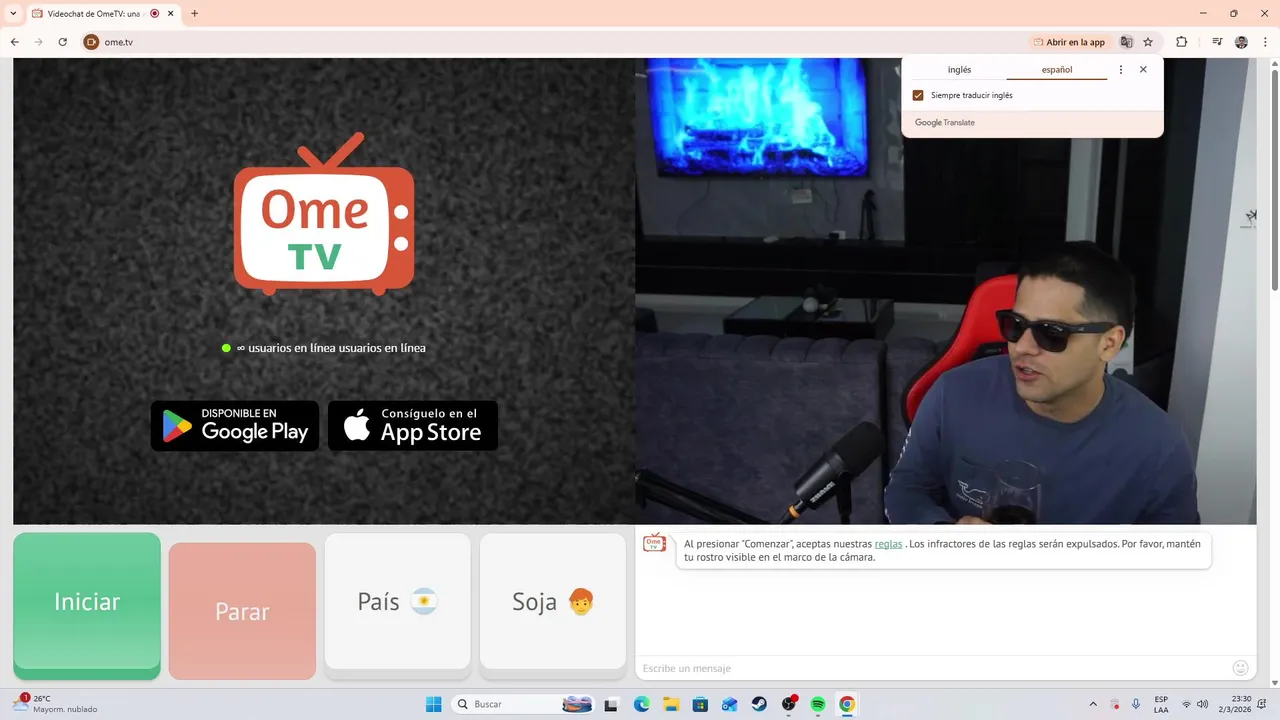Select the inglés translate tab
1280x720 pixels.
click(x=959, y=70)
